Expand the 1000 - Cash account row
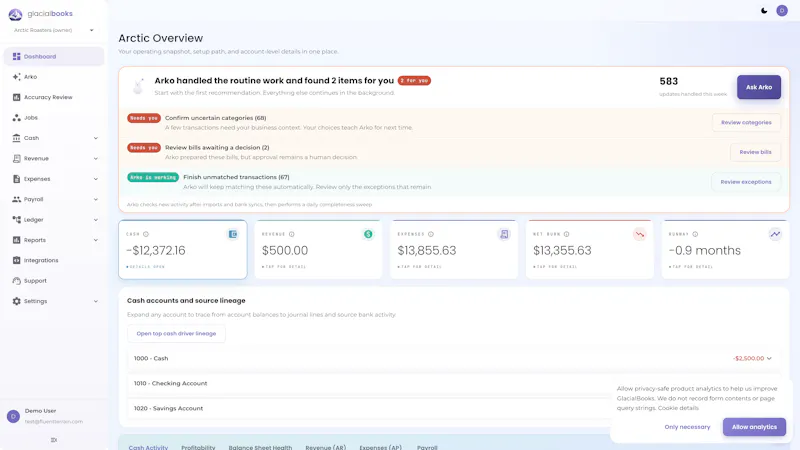The width and height of the screenshot is (800, 450). point(453,359)
